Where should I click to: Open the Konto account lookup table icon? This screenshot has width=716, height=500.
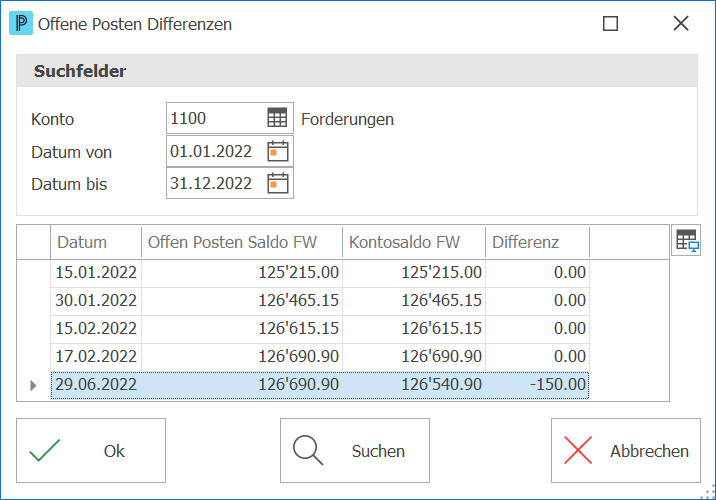coord(277,118)
